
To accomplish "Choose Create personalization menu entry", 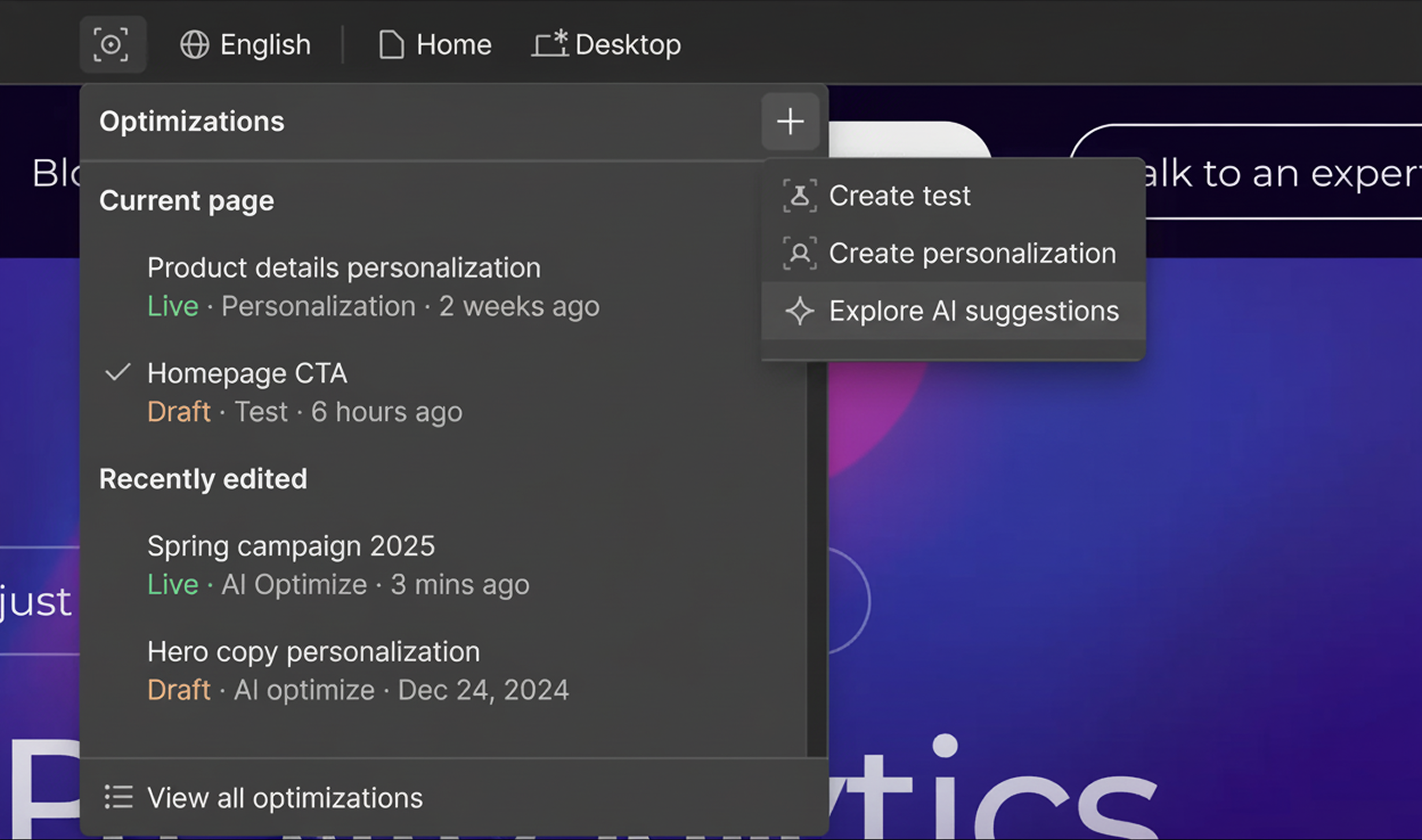I will click(x=972, y=253).
